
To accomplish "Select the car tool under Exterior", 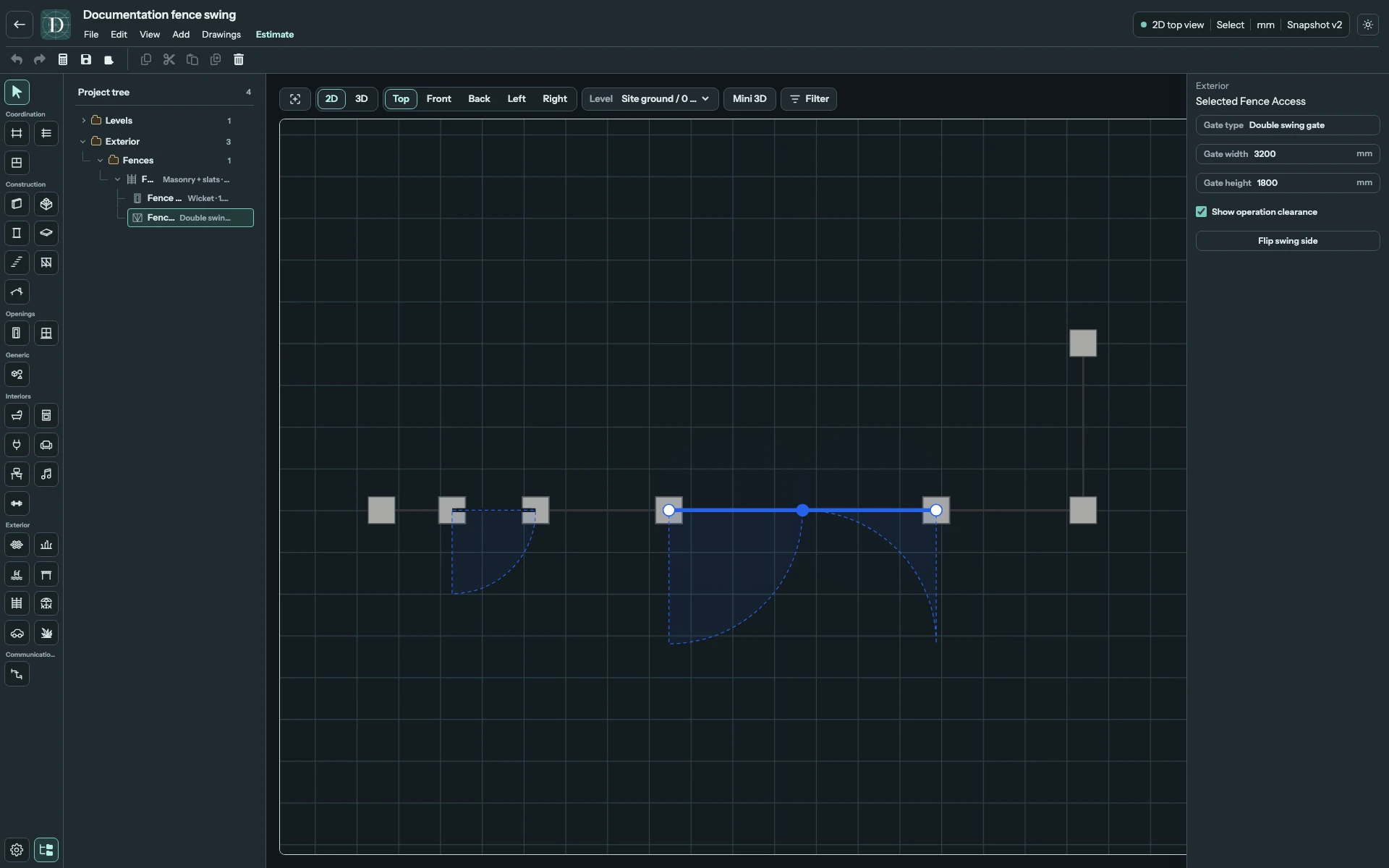I will point(17,633).
